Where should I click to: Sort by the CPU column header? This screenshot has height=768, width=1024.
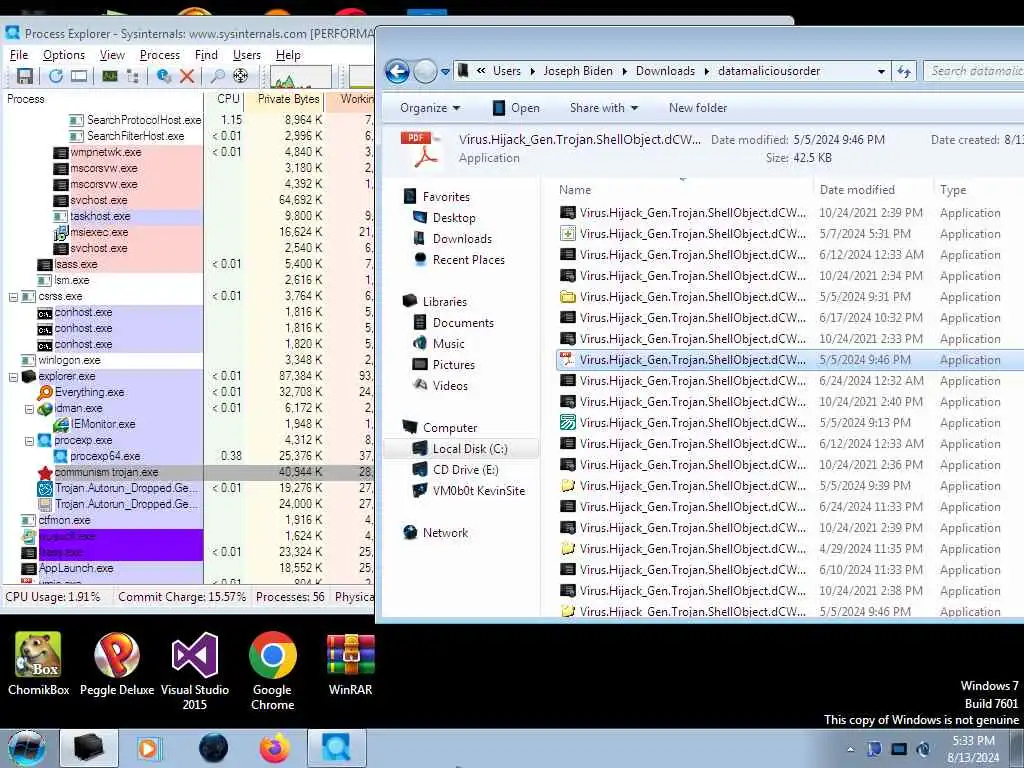(x=226, y=99)
